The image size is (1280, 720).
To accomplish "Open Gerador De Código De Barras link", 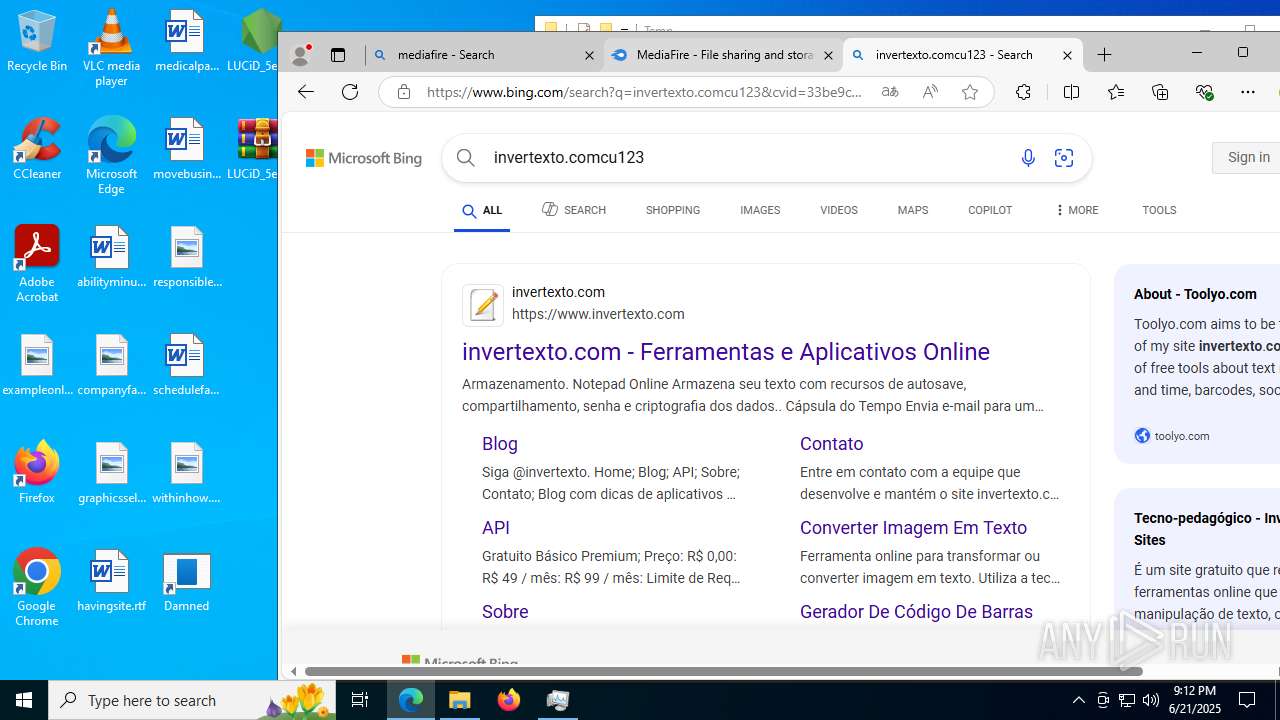I will [x=916, y=612].
